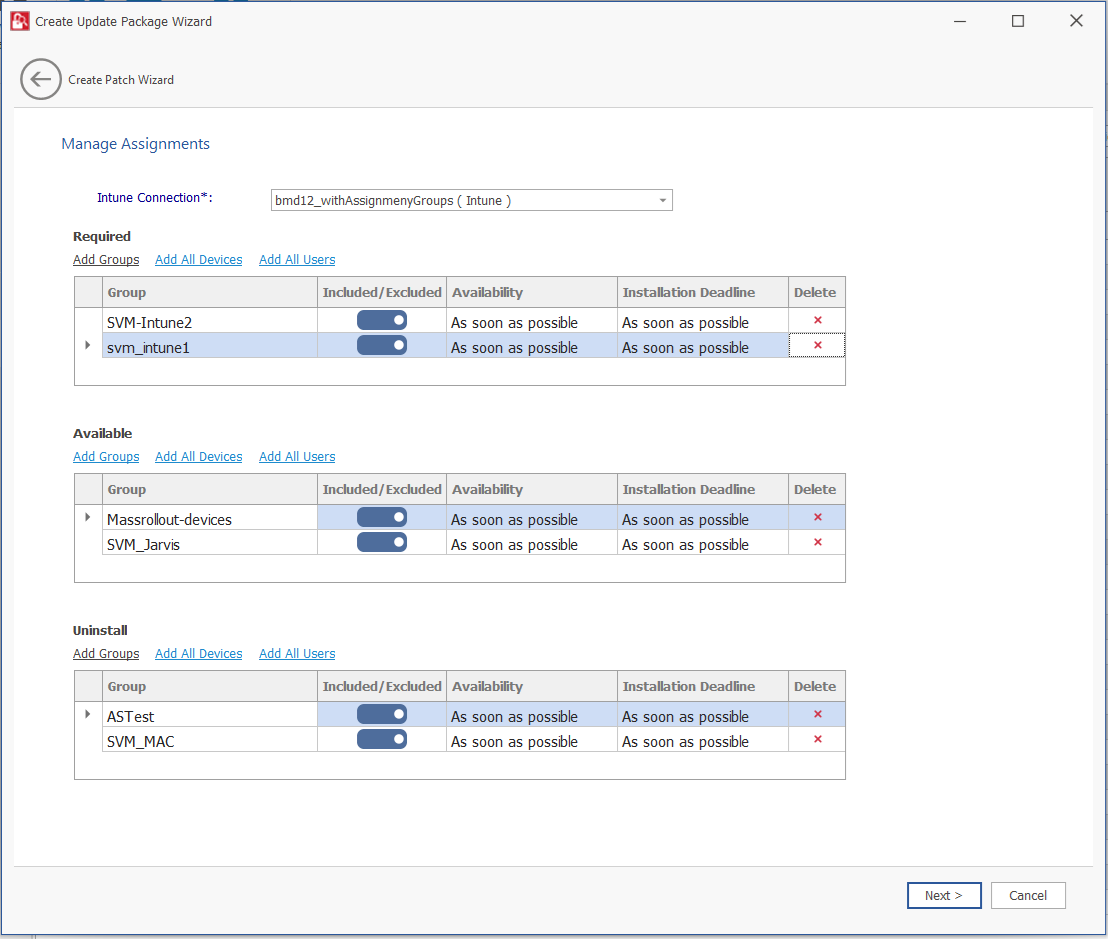Click Add Groups under Required
This screenshot has width=1108, height=939.
pos(106,260)
